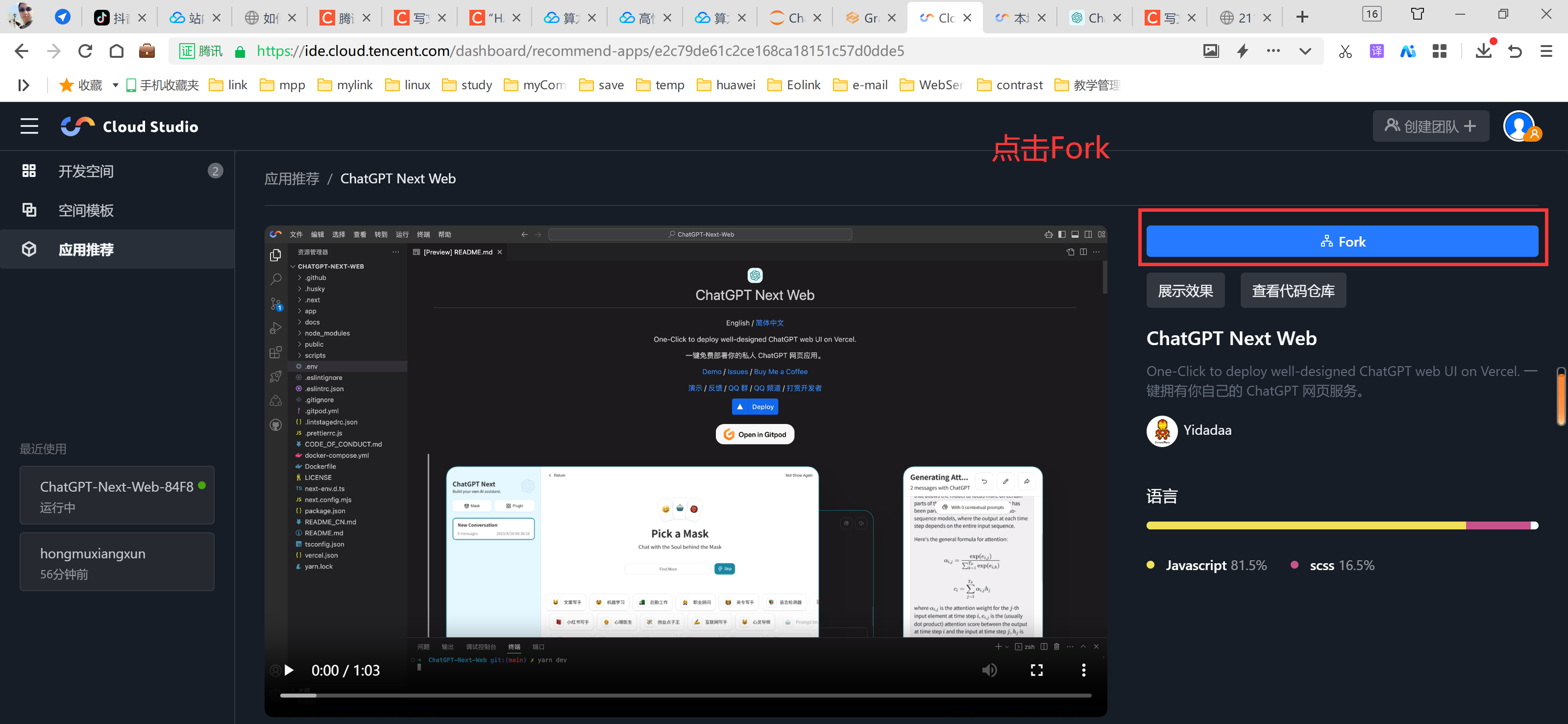Open browser downloads icon

click(x=1484, y=50)
